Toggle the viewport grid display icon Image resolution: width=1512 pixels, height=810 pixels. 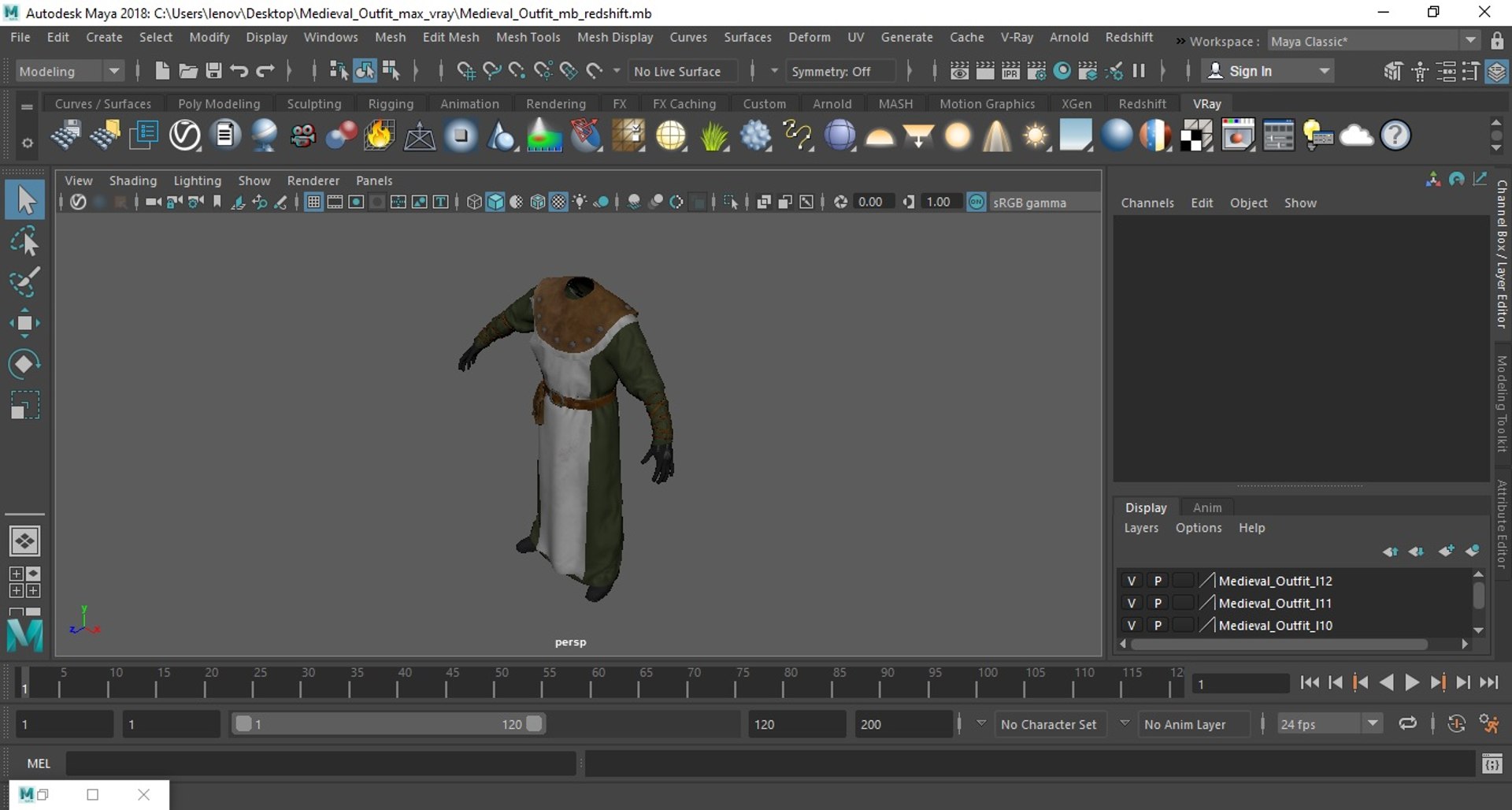click(313, 202)
